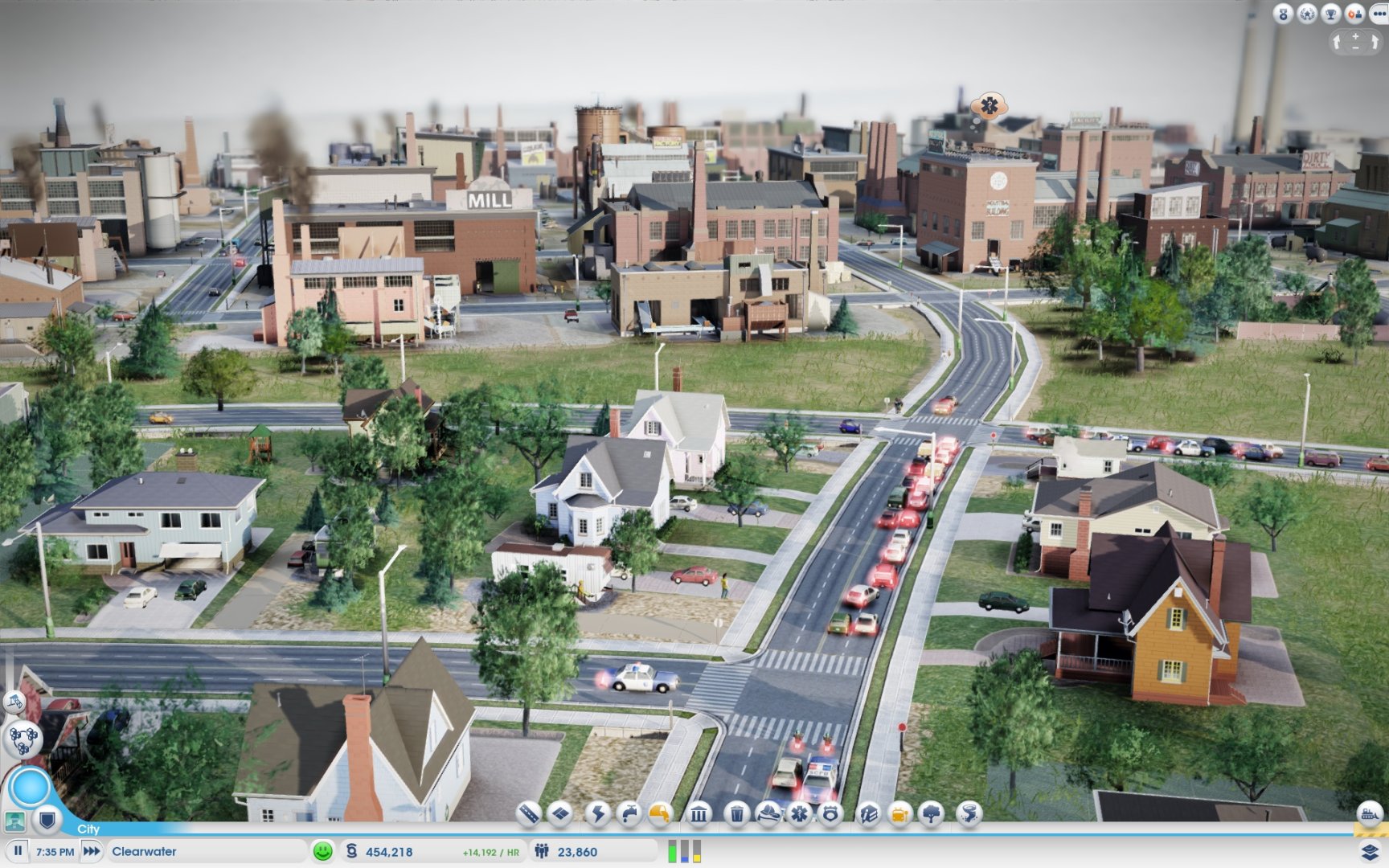The image size is (1389, 868).
Task: Click the mayor portrait avatar
Action: [x=15, y=821]
